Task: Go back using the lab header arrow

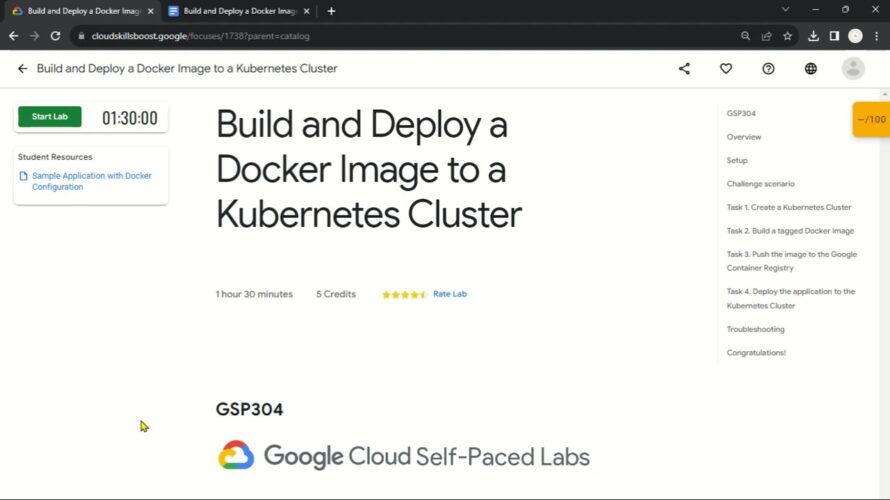Action: [x=22, y=69]
